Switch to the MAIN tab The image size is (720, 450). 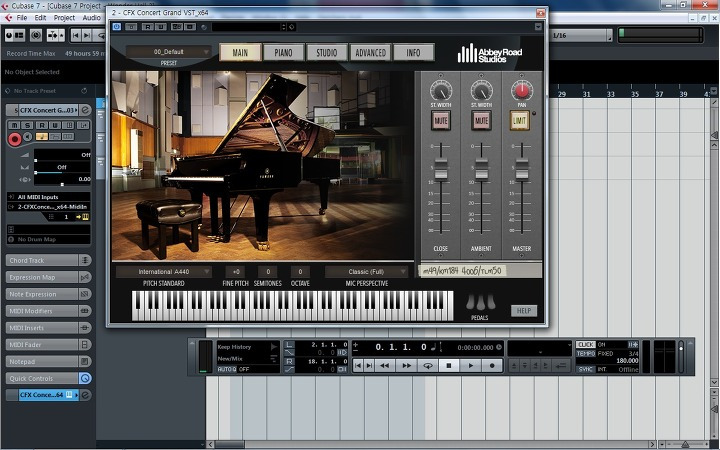(x=240, y=53)
